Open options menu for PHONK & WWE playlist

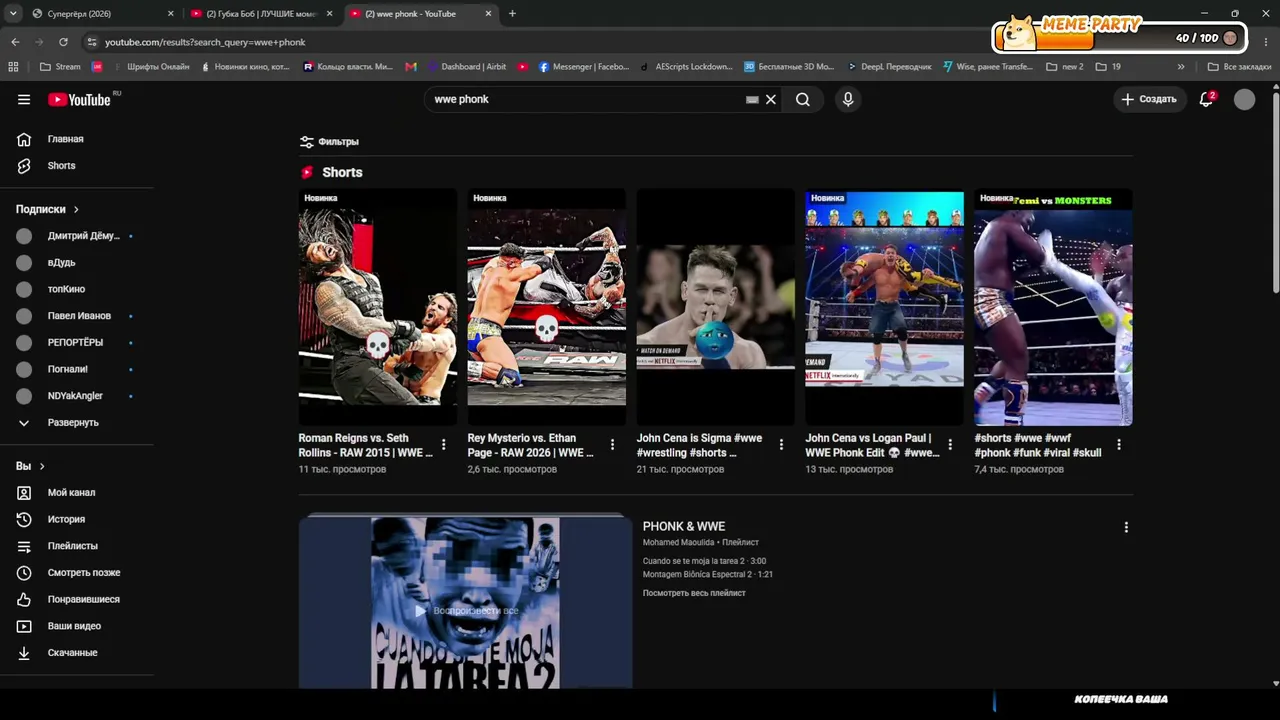click(x=1126, y=527)
